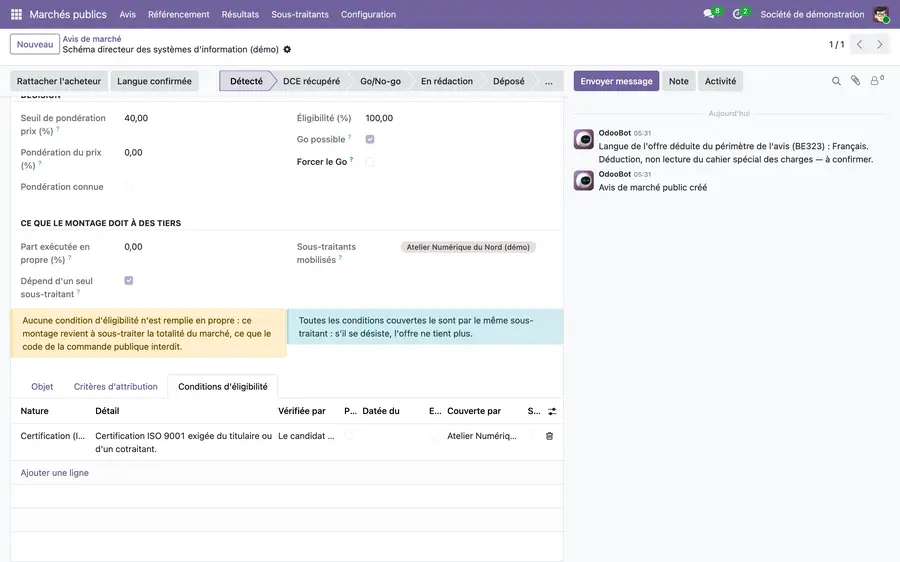The height and width of the screenshot is (562, 900).
Task: Show help tooltip for Go possible
Action: [x=350, y=137]
